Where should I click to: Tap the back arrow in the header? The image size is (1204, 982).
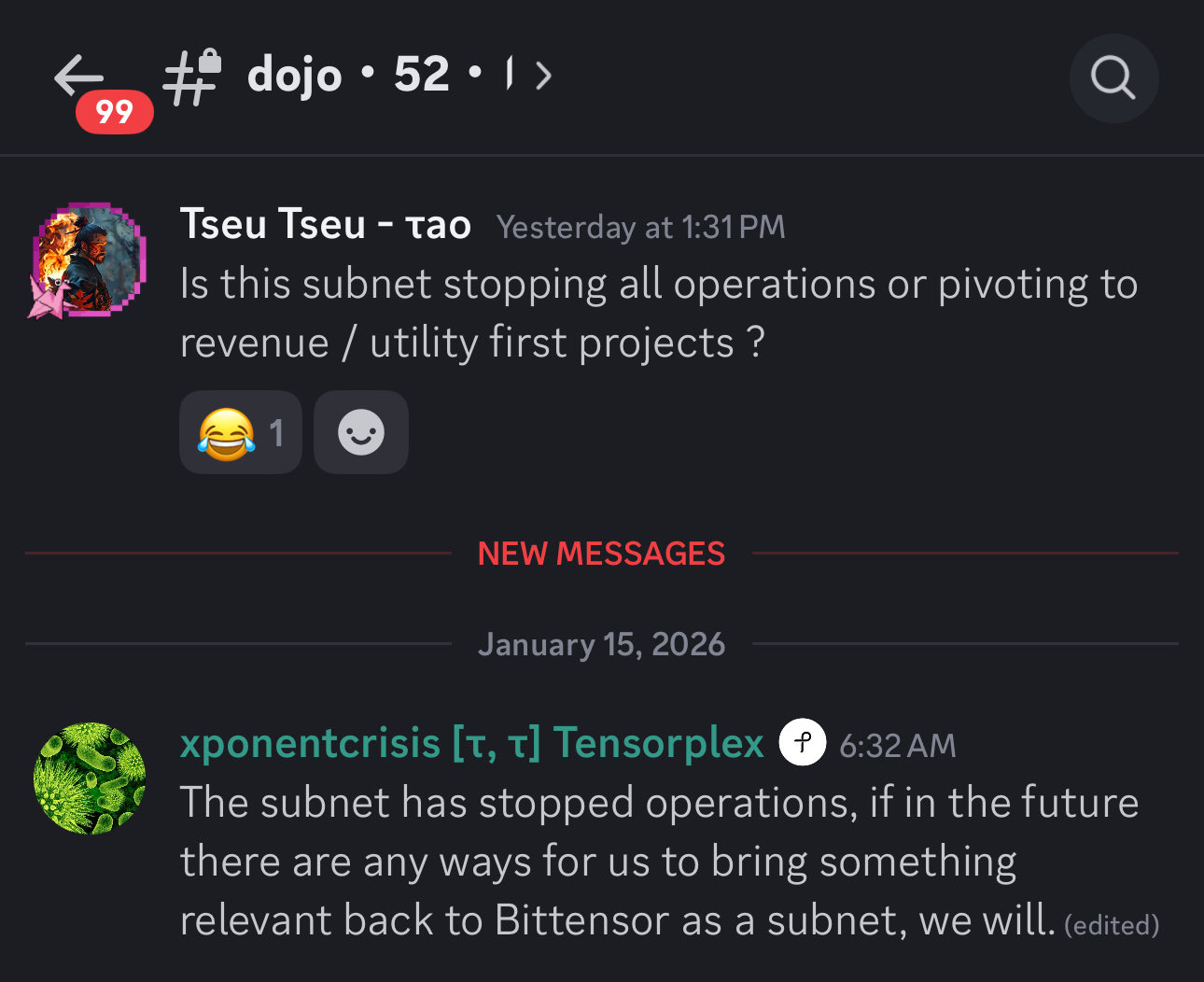(x=78, y=75)
